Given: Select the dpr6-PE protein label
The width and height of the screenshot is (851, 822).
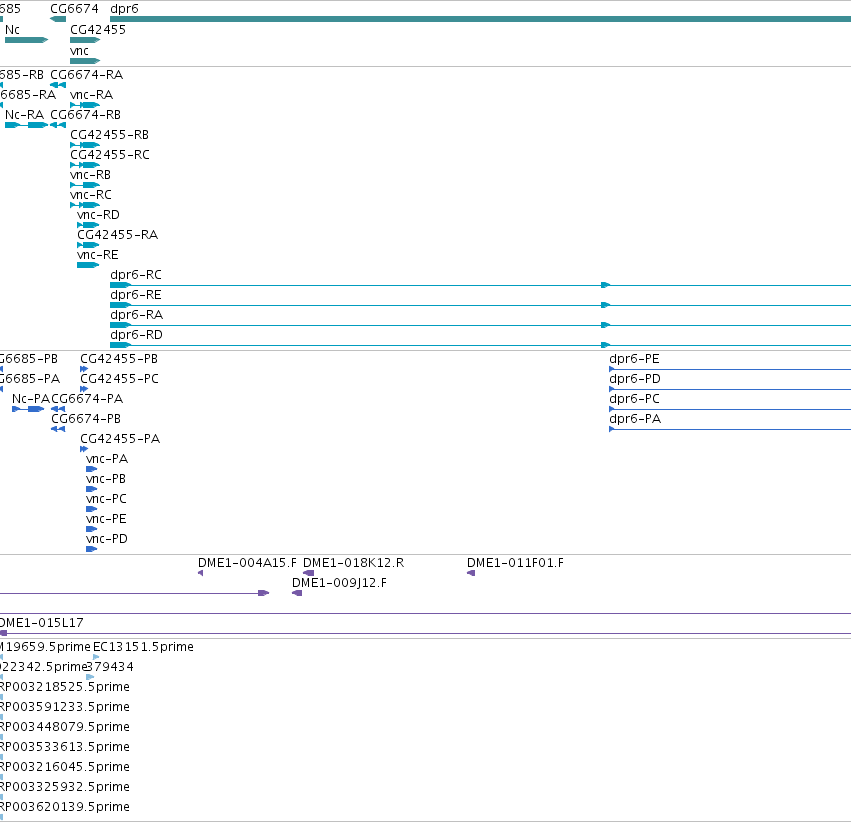Looking at the screenshot, I should (x=634, y=359).
